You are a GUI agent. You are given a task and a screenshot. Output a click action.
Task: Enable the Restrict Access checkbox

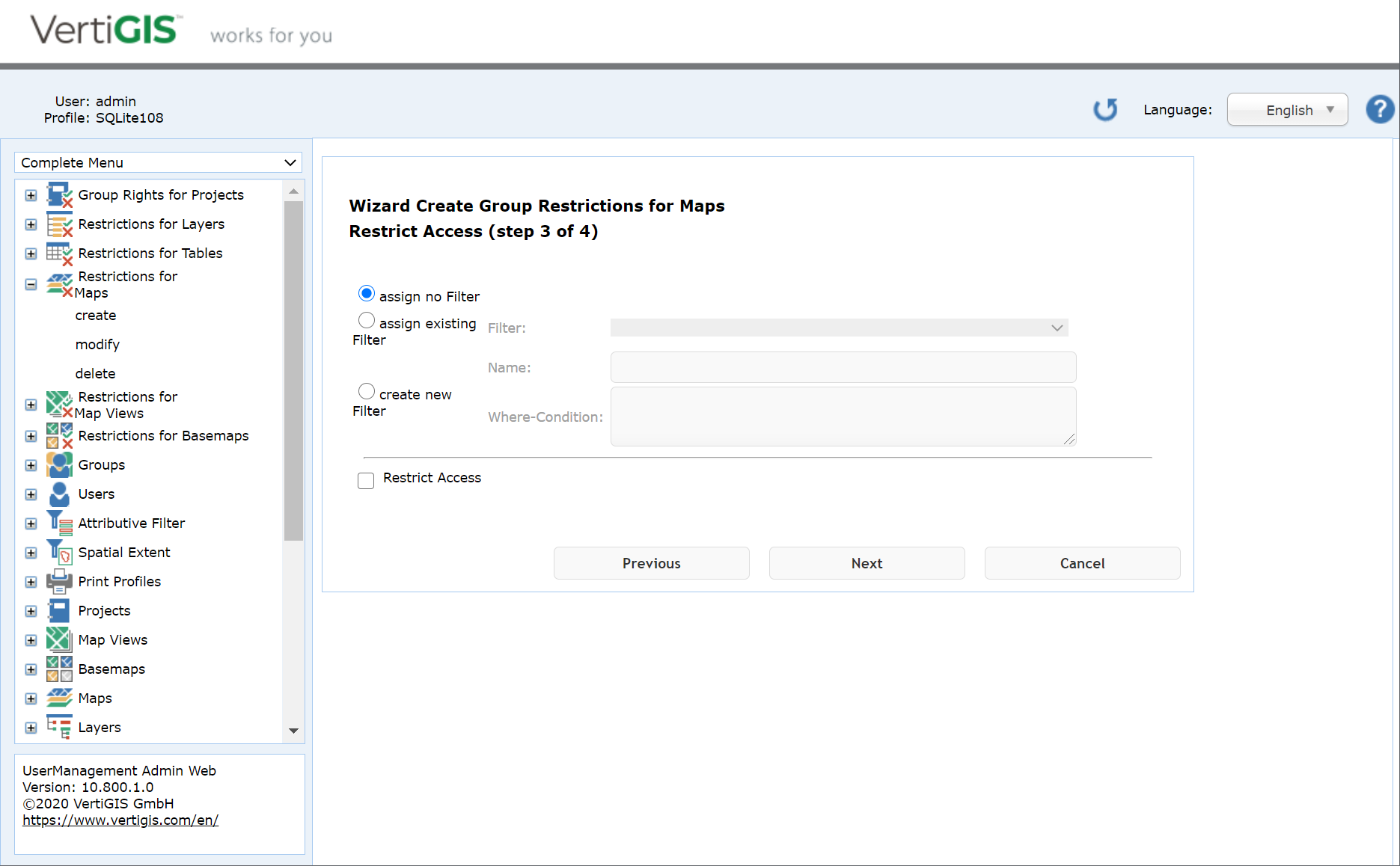point(366,480)
